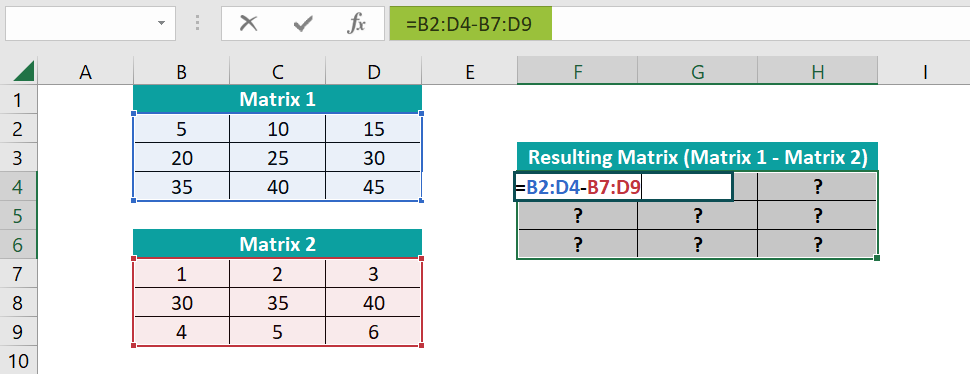The width and height of the screenshot is (970, 374).
Task: Click the formula bar options dots handle
Action: point(197,23)
